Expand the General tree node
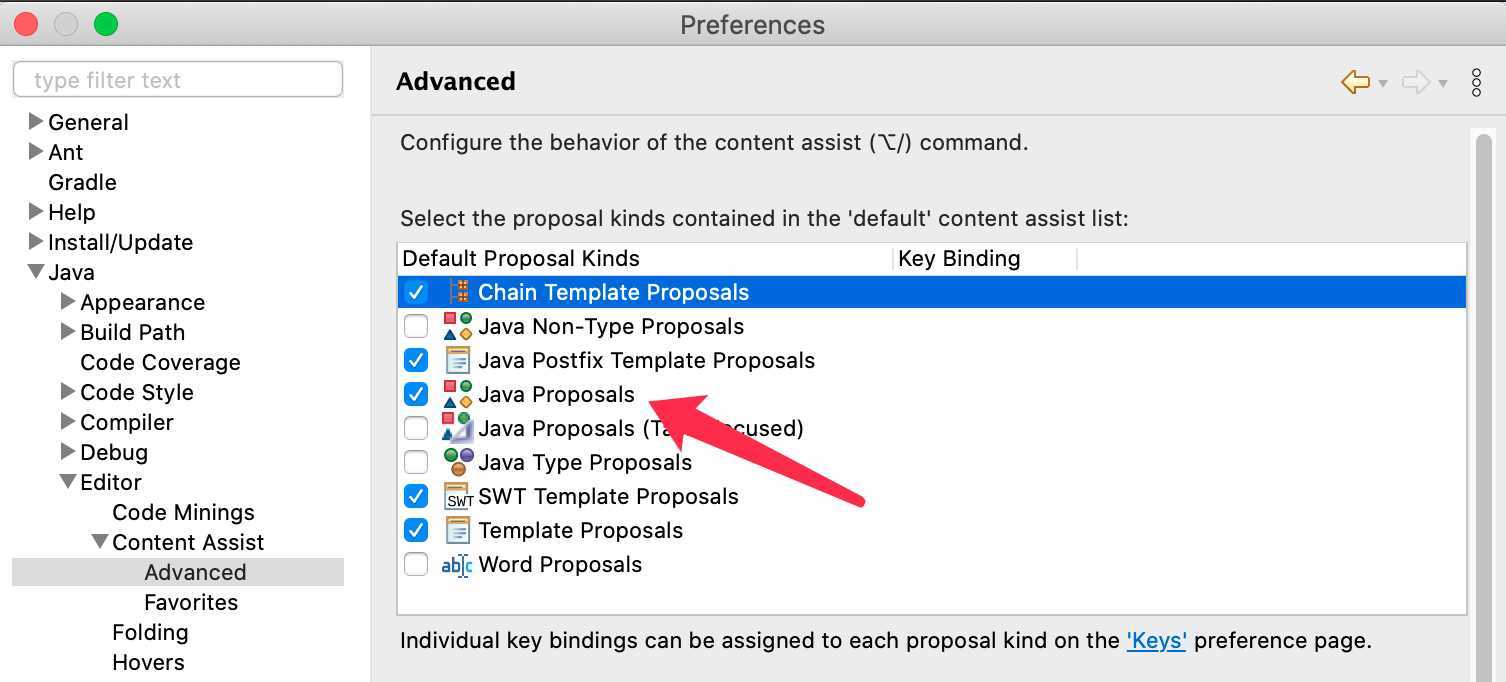The height and width of the screenshot is (682, 1506). [x=36, y=122]
